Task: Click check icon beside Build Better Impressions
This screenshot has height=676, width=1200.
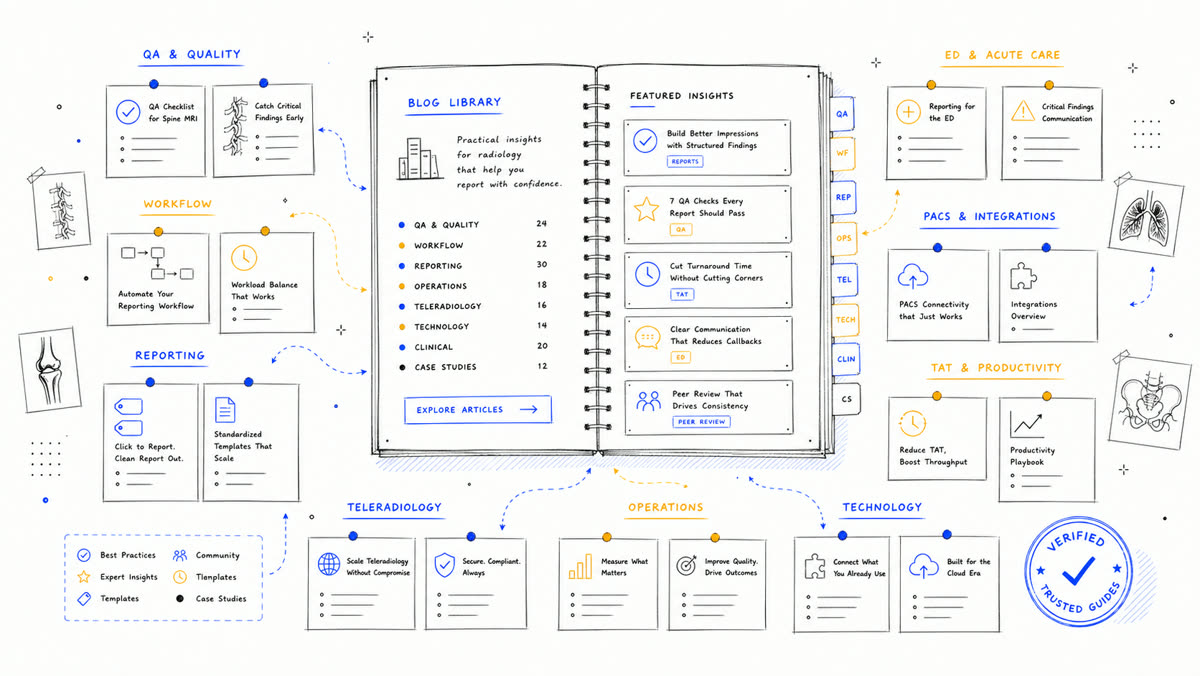Action: pos(646,140)
